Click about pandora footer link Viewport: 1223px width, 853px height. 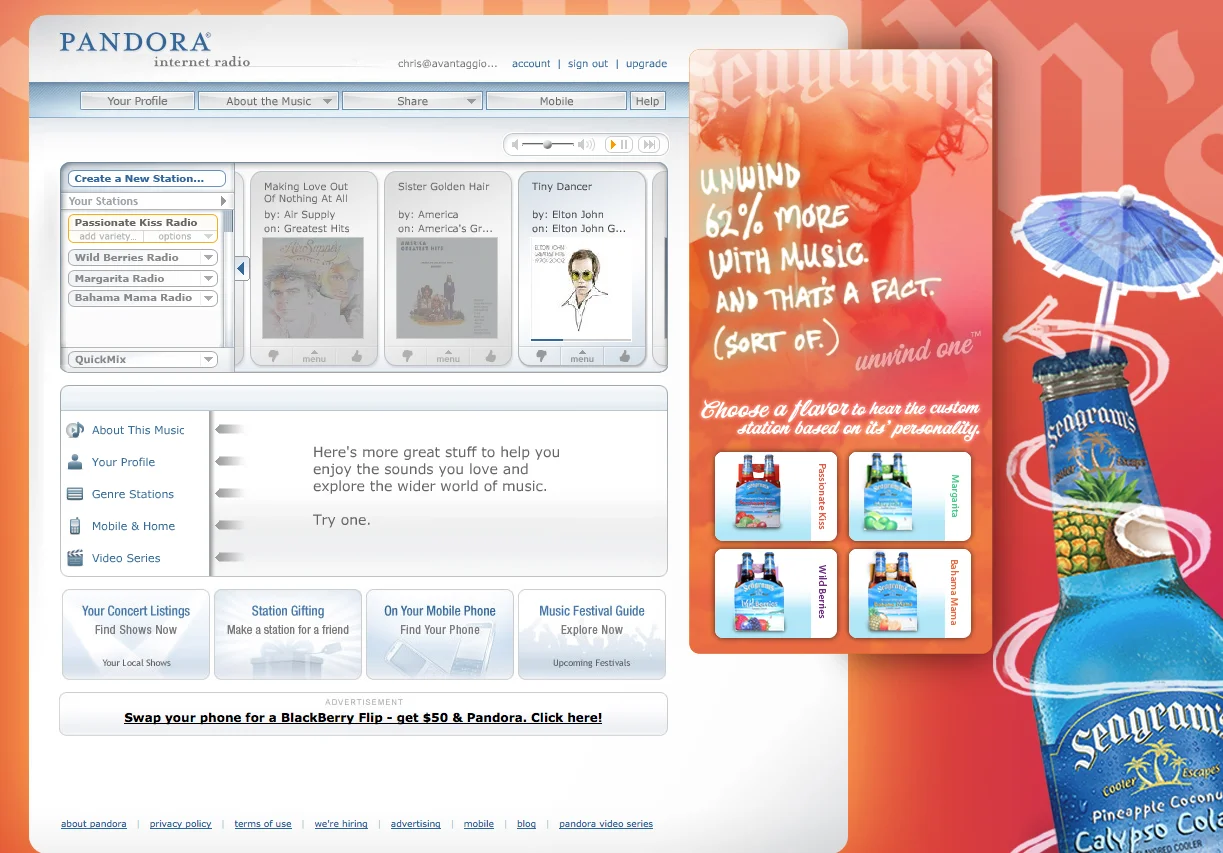coord(94,824)
